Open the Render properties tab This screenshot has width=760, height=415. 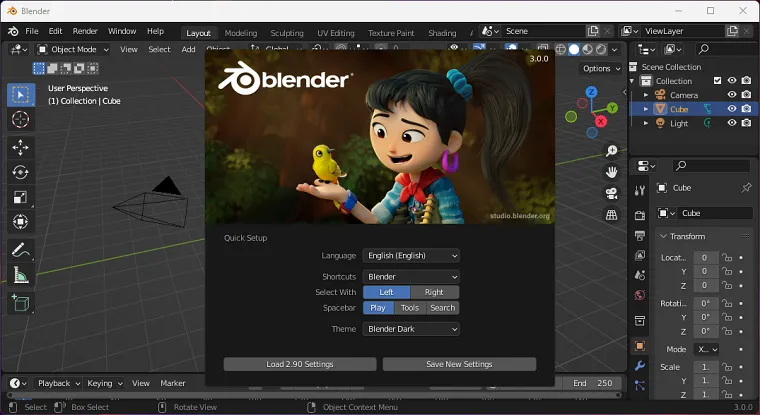[x=640, y=215]
